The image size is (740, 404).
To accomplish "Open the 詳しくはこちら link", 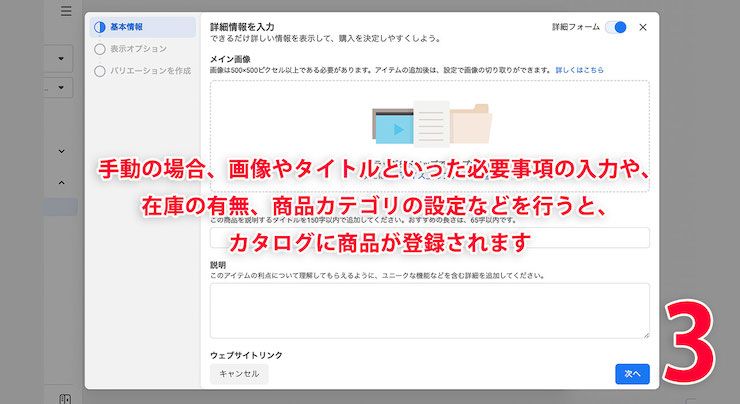I will coord(579,70).
